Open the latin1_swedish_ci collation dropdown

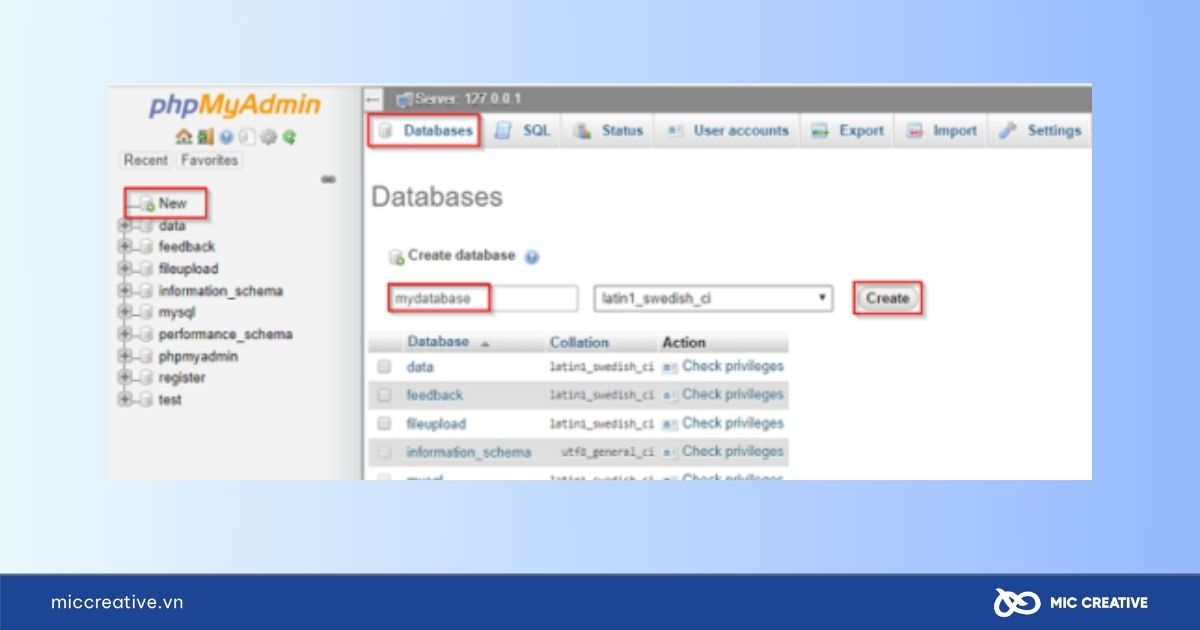[713, 298]
